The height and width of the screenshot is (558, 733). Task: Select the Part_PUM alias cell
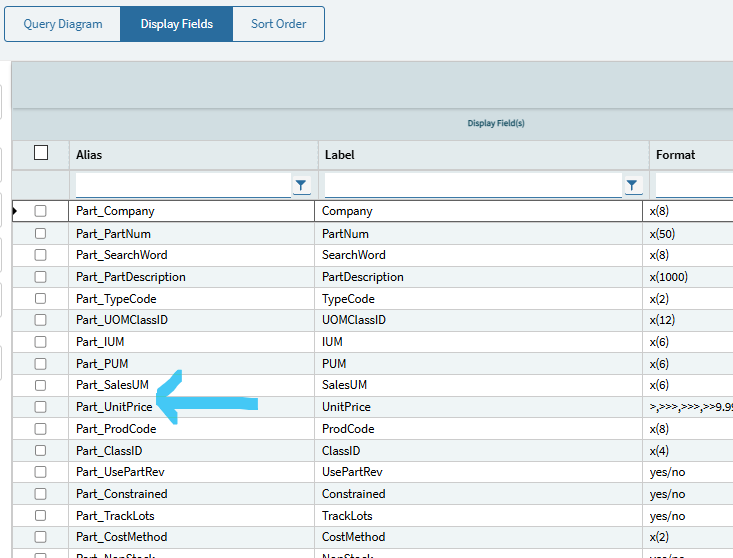tap(192, 364)
